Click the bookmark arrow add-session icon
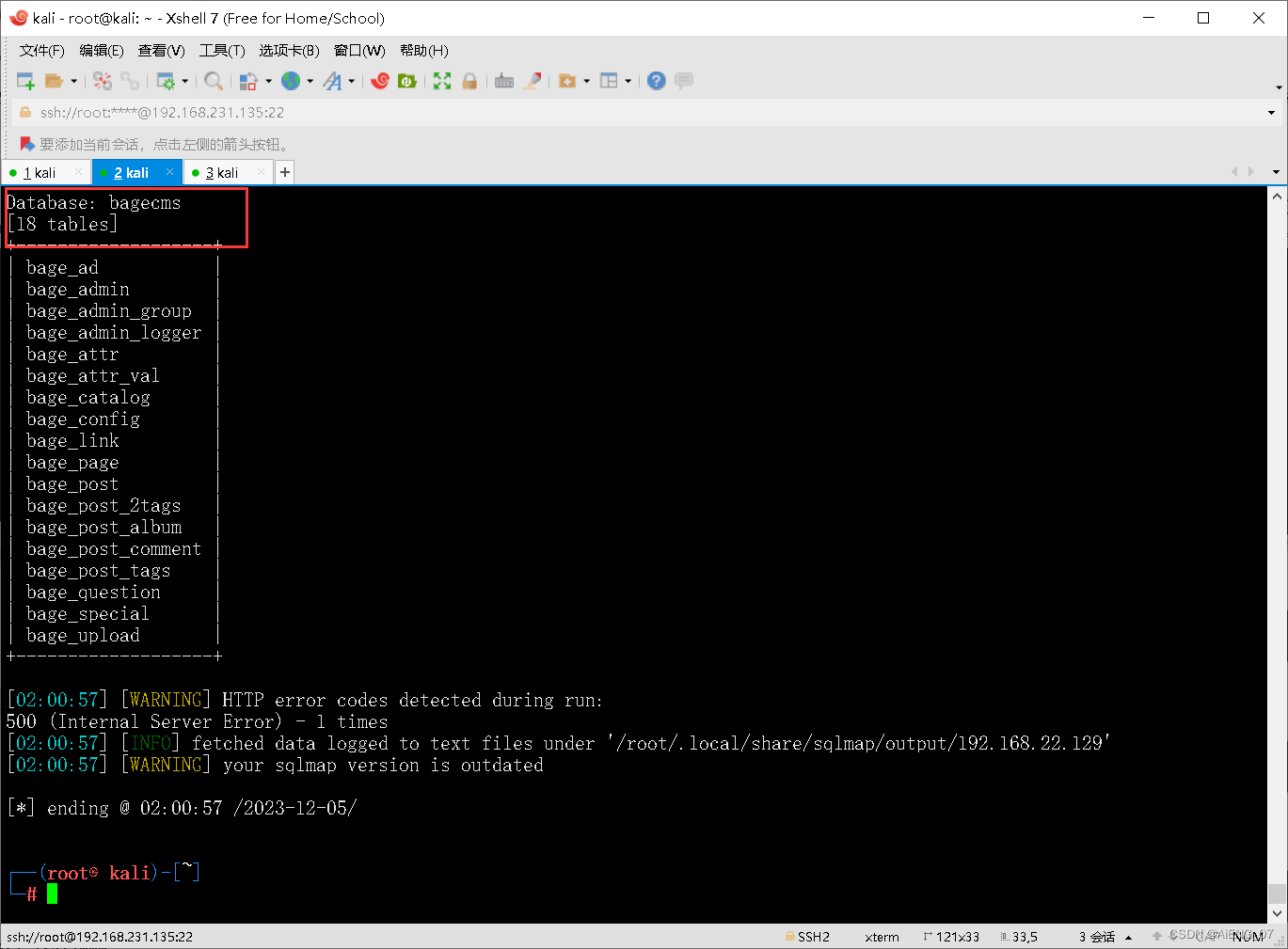 tap(27, 144)
